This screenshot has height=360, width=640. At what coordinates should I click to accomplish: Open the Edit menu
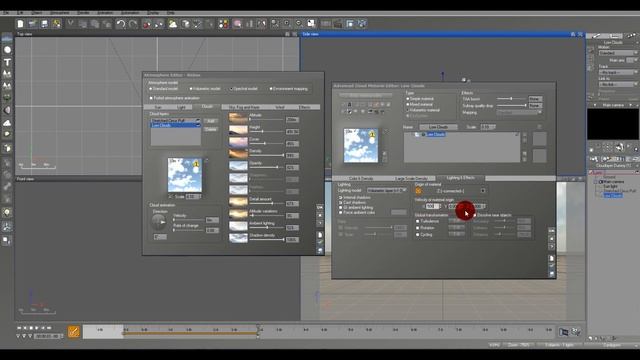point(20,13)
